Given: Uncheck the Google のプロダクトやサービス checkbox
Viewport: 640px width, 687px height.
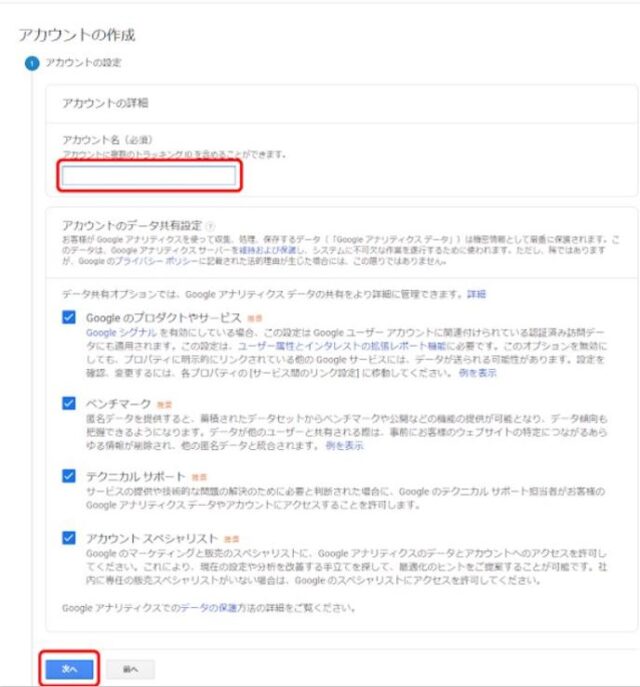Looking at the screenshot, I should click(69, 317).
